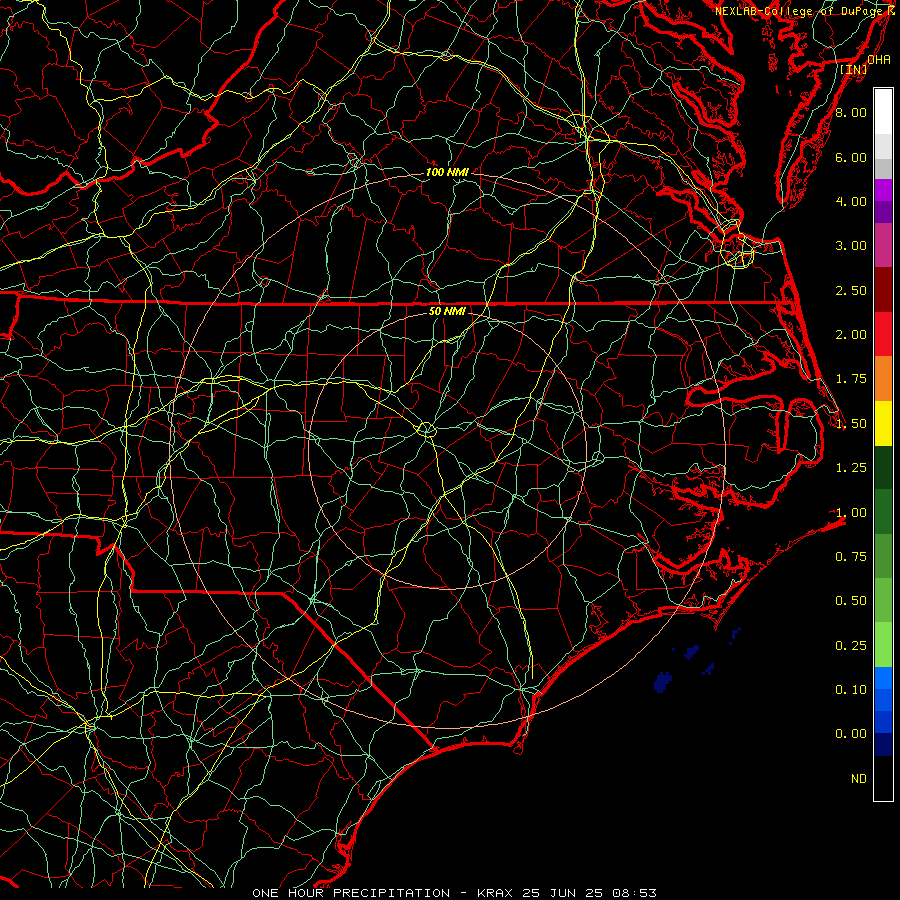Click the '3.00' legend value
This screenshot has width=900, height=900.
tap(851, 246)
